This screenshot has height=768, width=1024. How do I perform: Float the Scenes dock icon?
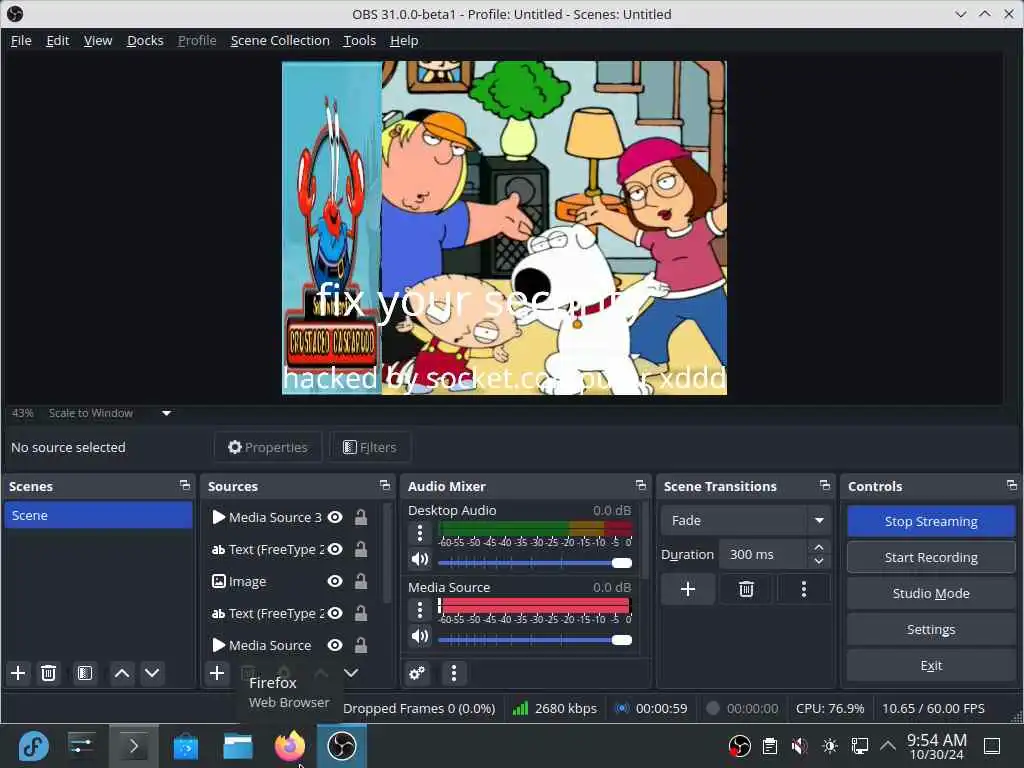point(185,485)
